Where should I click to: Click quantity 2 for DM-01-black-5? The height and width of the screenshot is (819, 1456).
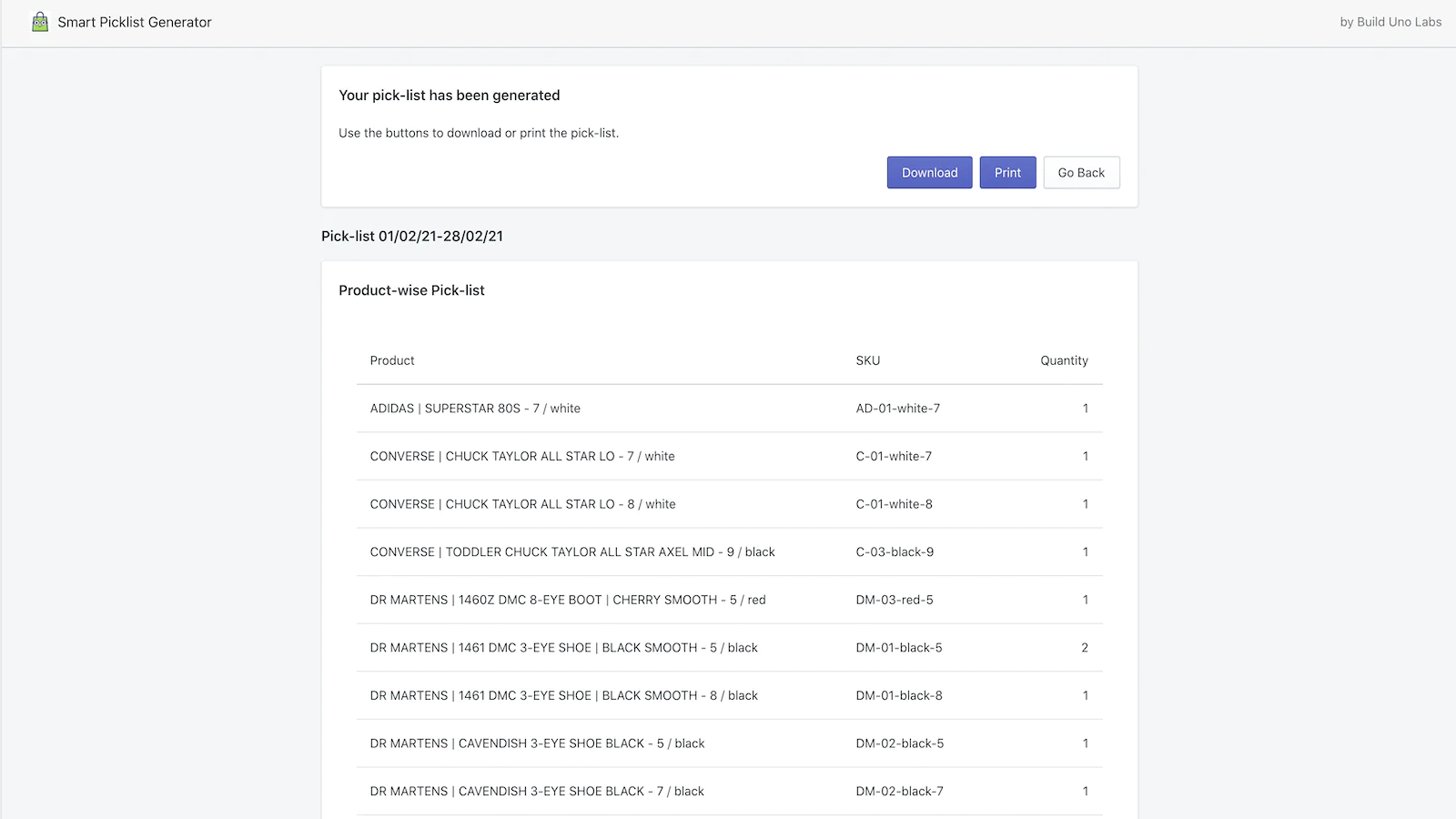[1085, 647]
